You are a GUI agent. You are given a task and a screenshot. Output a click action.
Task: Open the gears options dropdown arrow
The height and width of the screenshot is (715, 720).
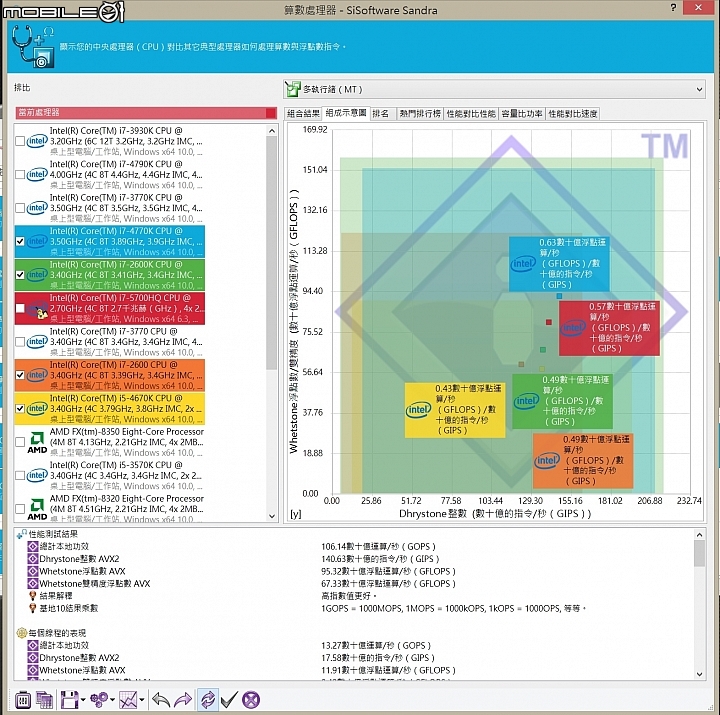pyautogui.click(x=112, y=700)
